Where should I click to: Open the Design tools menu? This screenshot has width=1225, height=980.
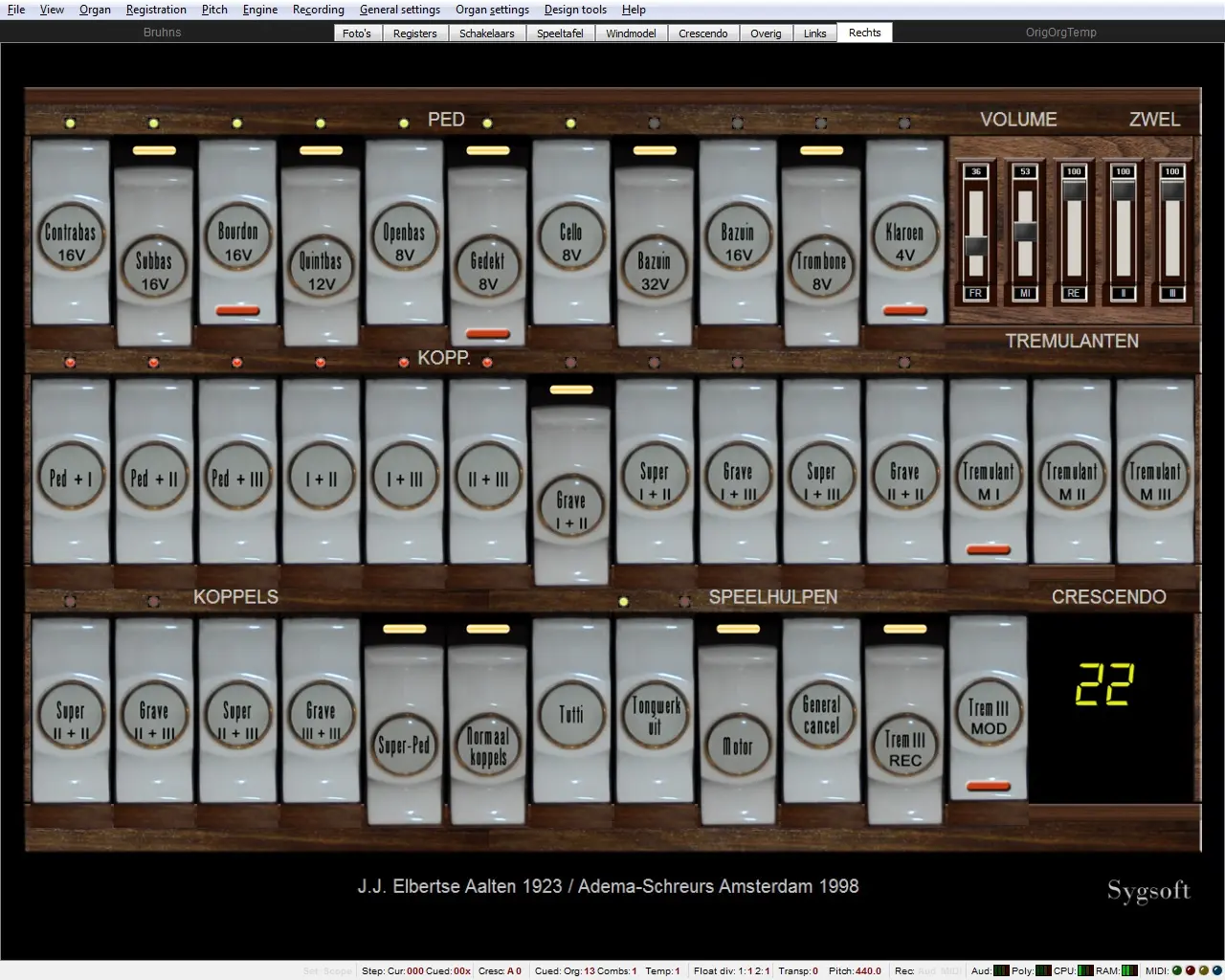[x=575, y=10]
